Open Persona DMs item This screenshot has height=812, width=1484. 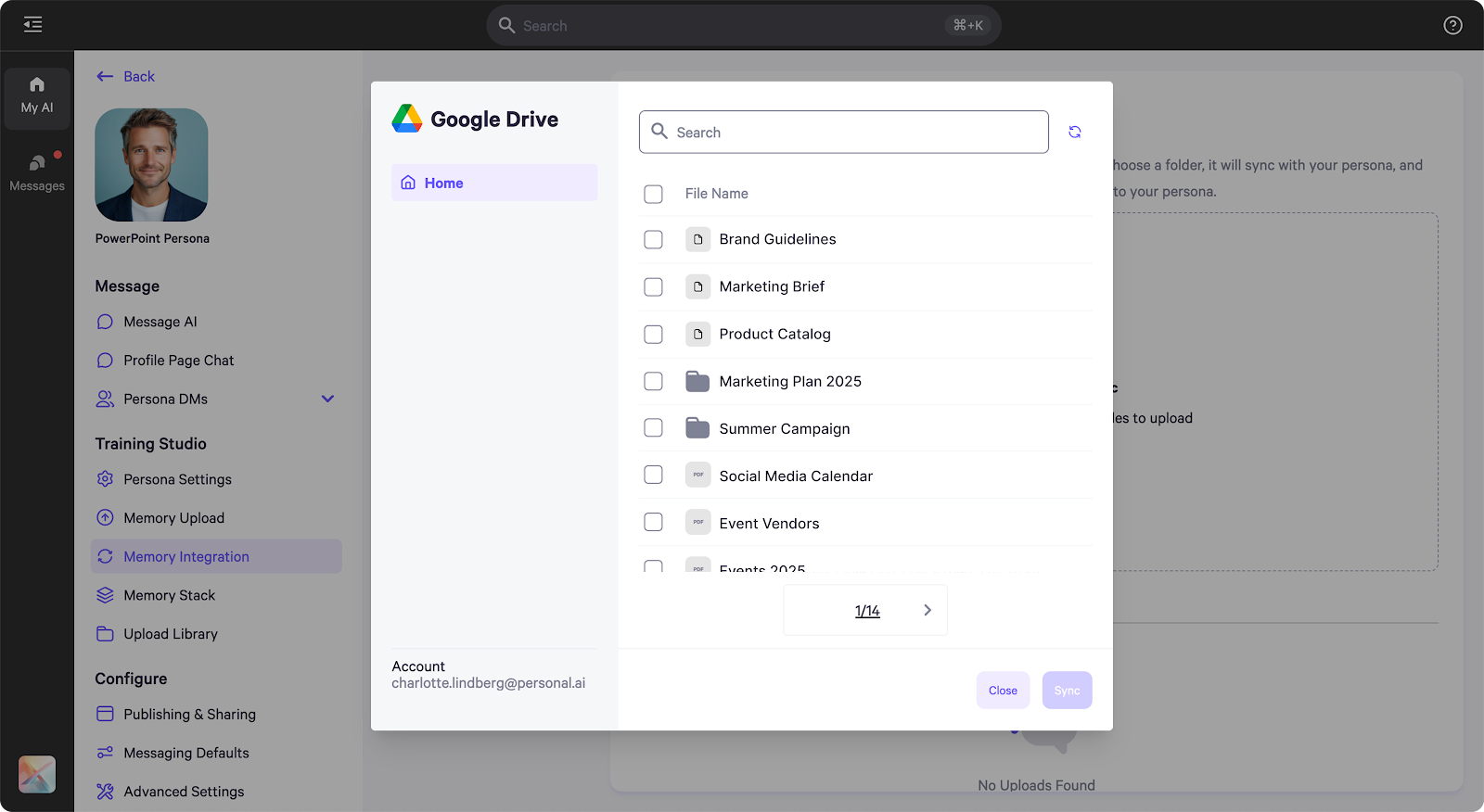coord(166,400)
